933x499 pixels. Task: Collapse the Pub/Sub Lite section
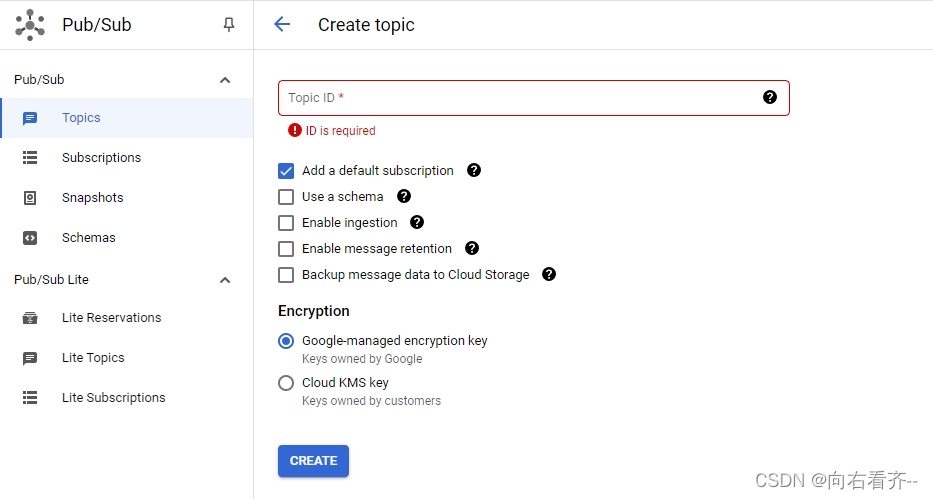[x=225, y=280]
